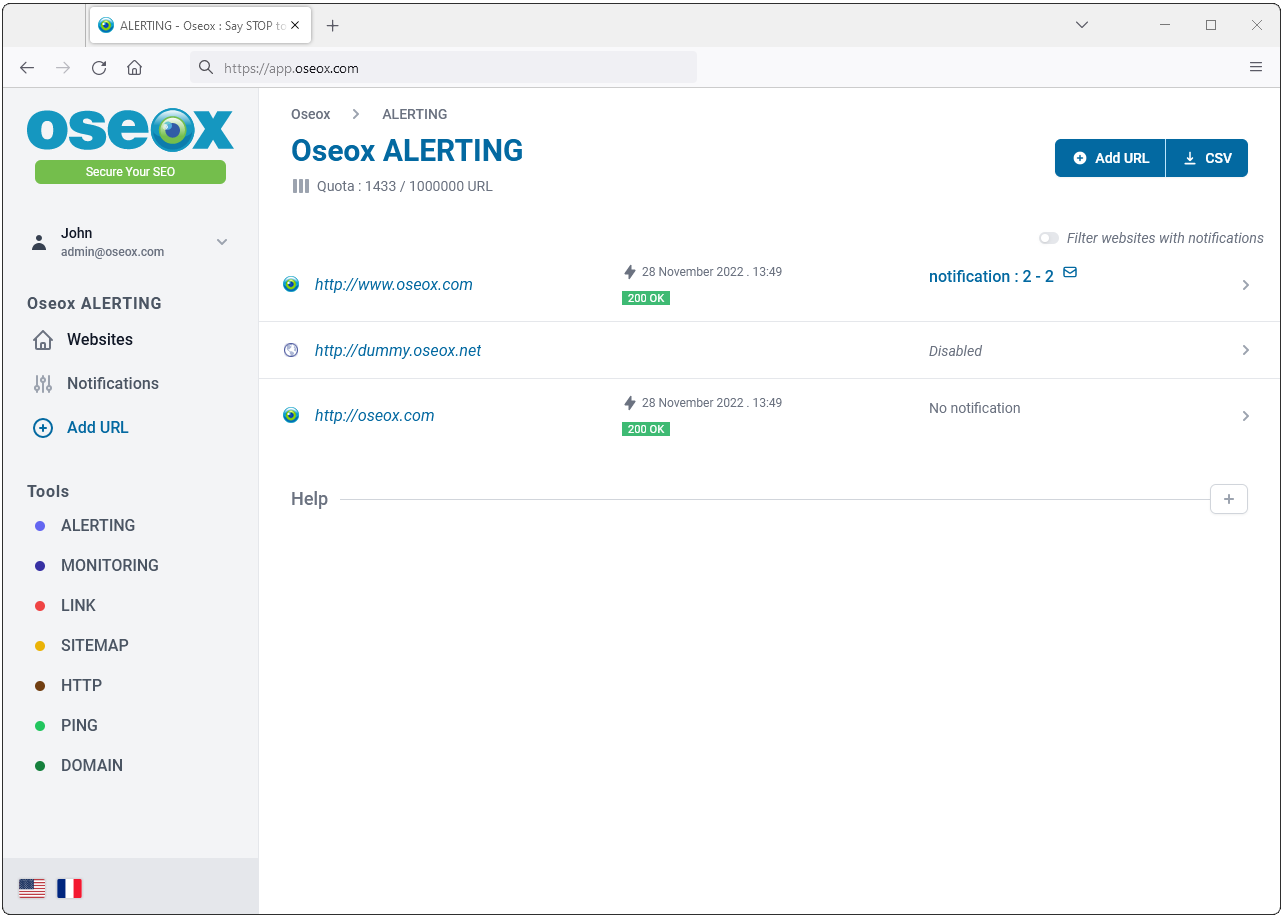1283x917 pixels.
Task: Open the LINK tool
Action: 79,606
